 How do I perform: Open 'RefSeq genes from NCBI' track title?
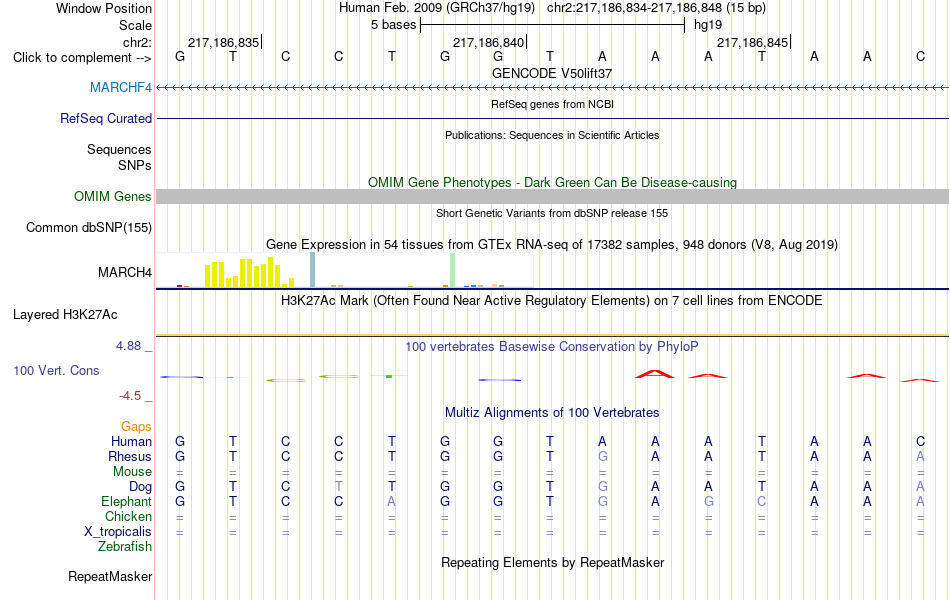[552, 104]
